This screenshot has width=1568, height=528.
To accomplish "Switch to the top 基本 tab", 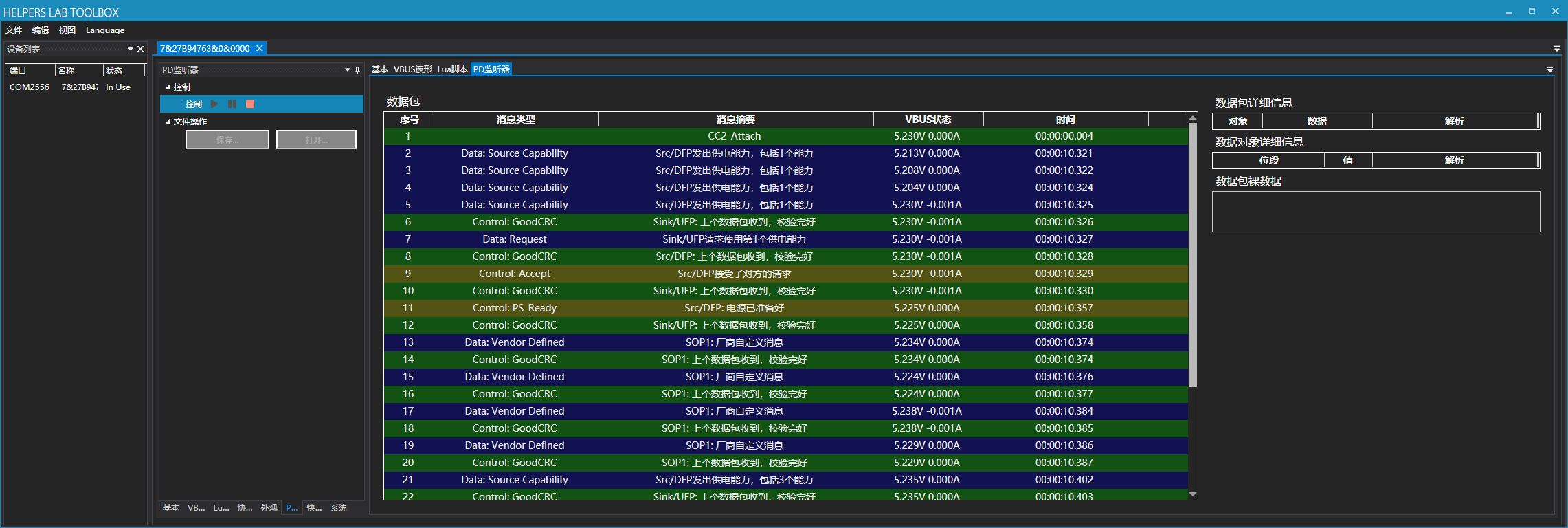I will click(x=380, y=69).
